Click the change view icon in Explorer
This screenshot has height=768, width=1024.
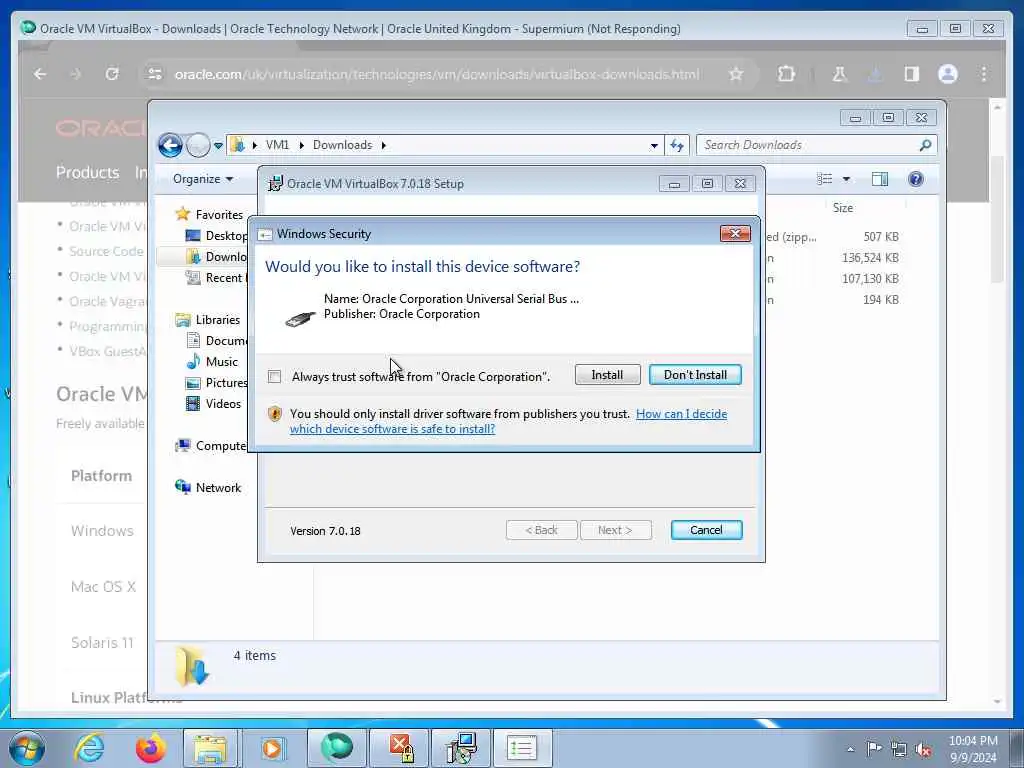(825, 179)
